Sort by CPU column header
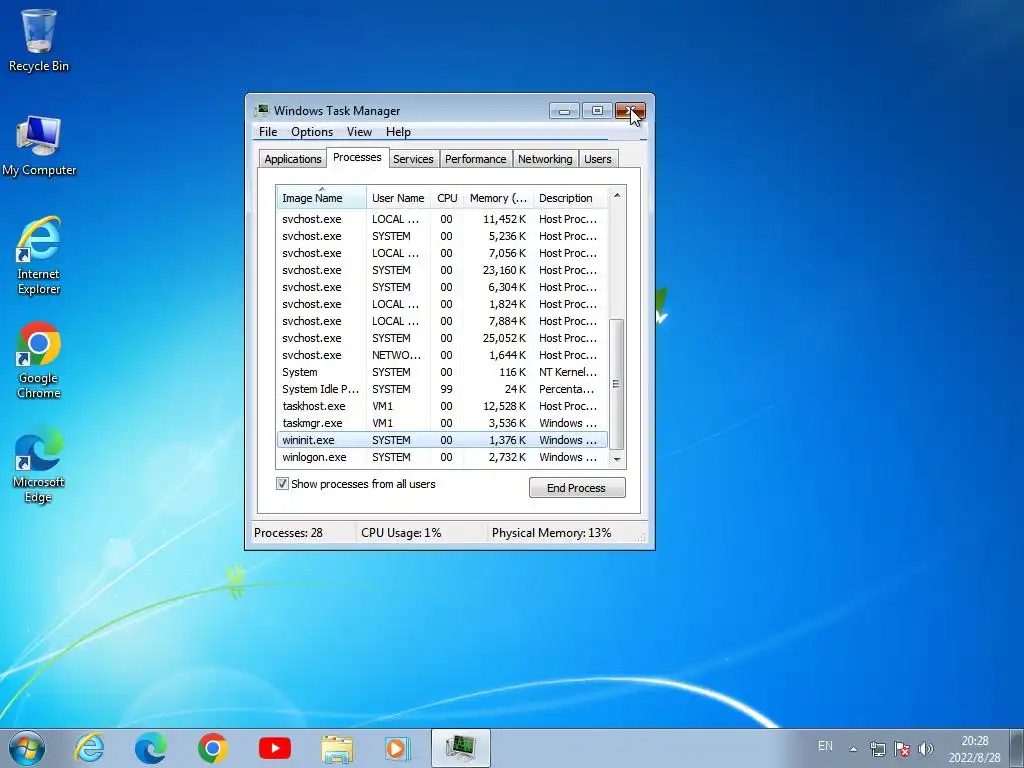This screenshot has width=1024, height=768. [447, 198]
